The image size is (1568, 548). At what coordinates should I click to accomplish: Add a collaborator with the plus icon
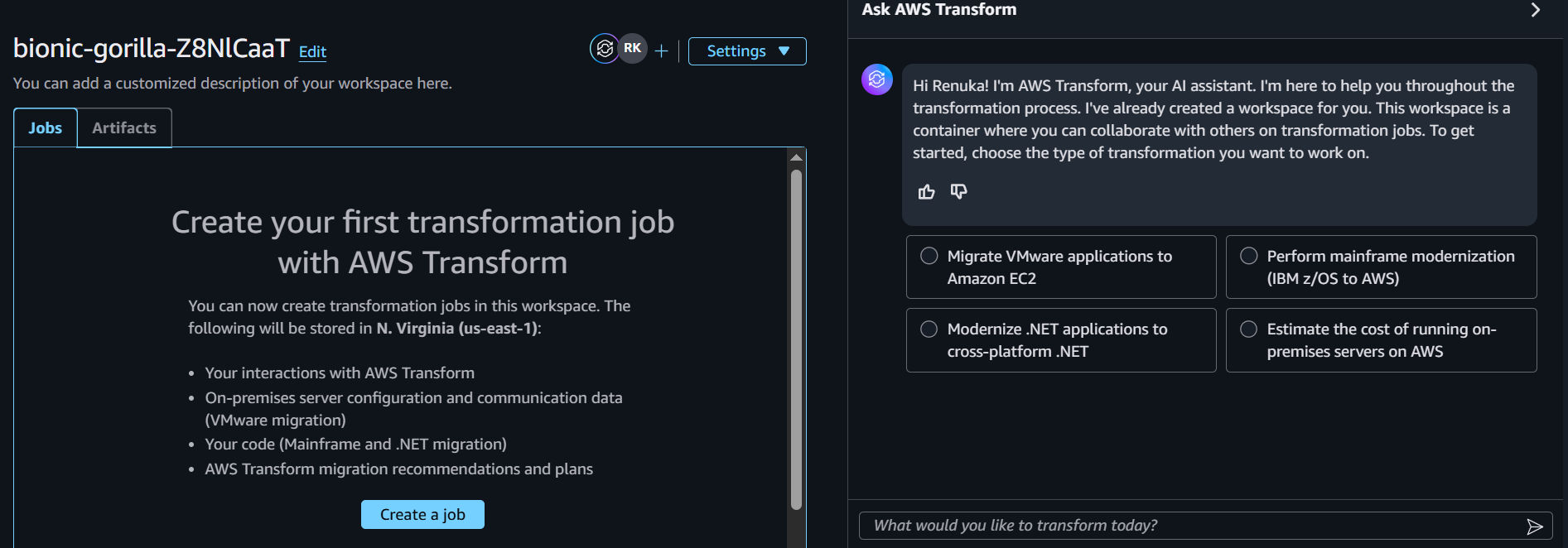661,51
